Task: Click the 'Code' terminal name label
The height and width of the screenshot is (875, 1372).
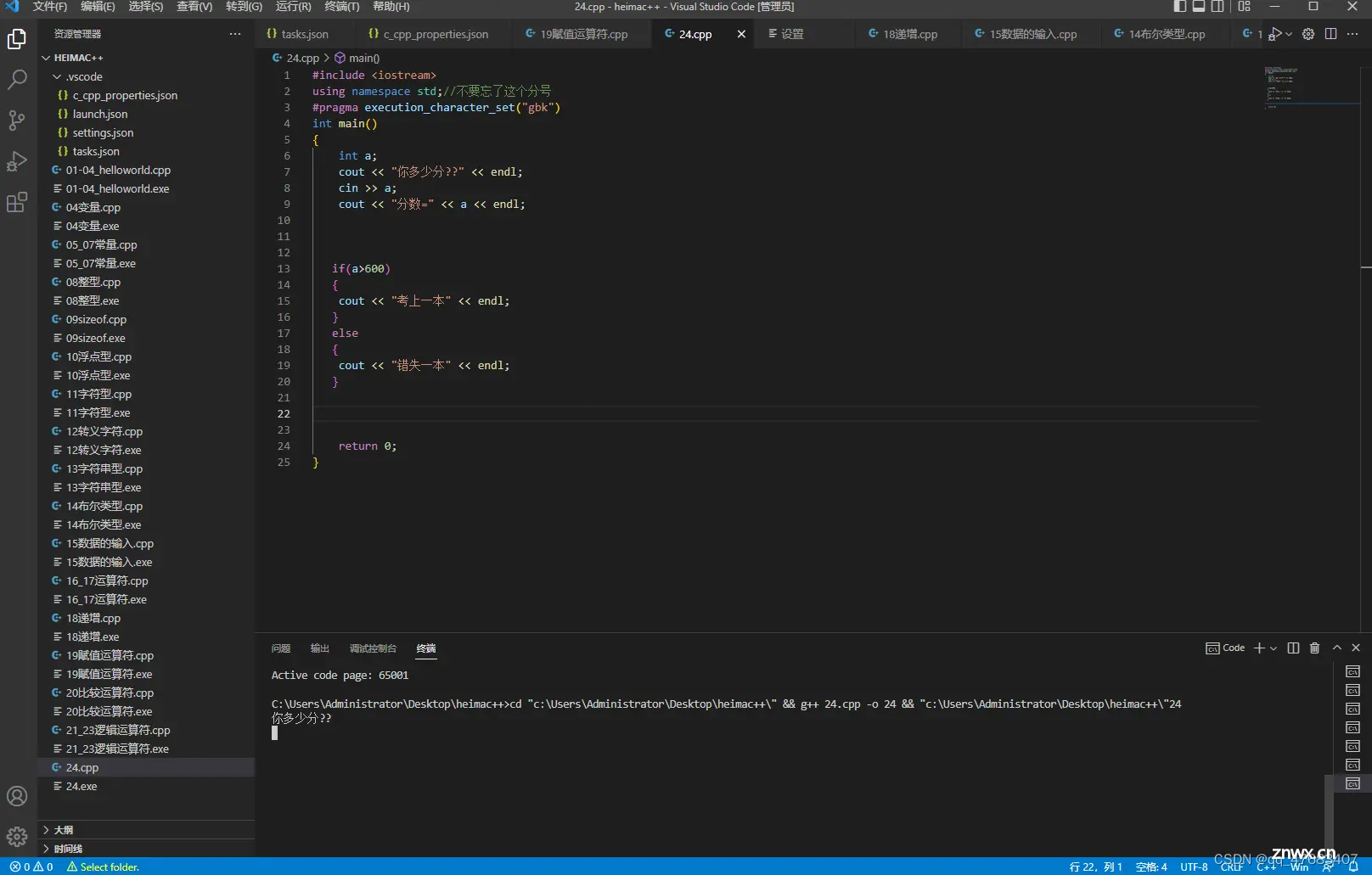Action: [x=1225, y=648]
